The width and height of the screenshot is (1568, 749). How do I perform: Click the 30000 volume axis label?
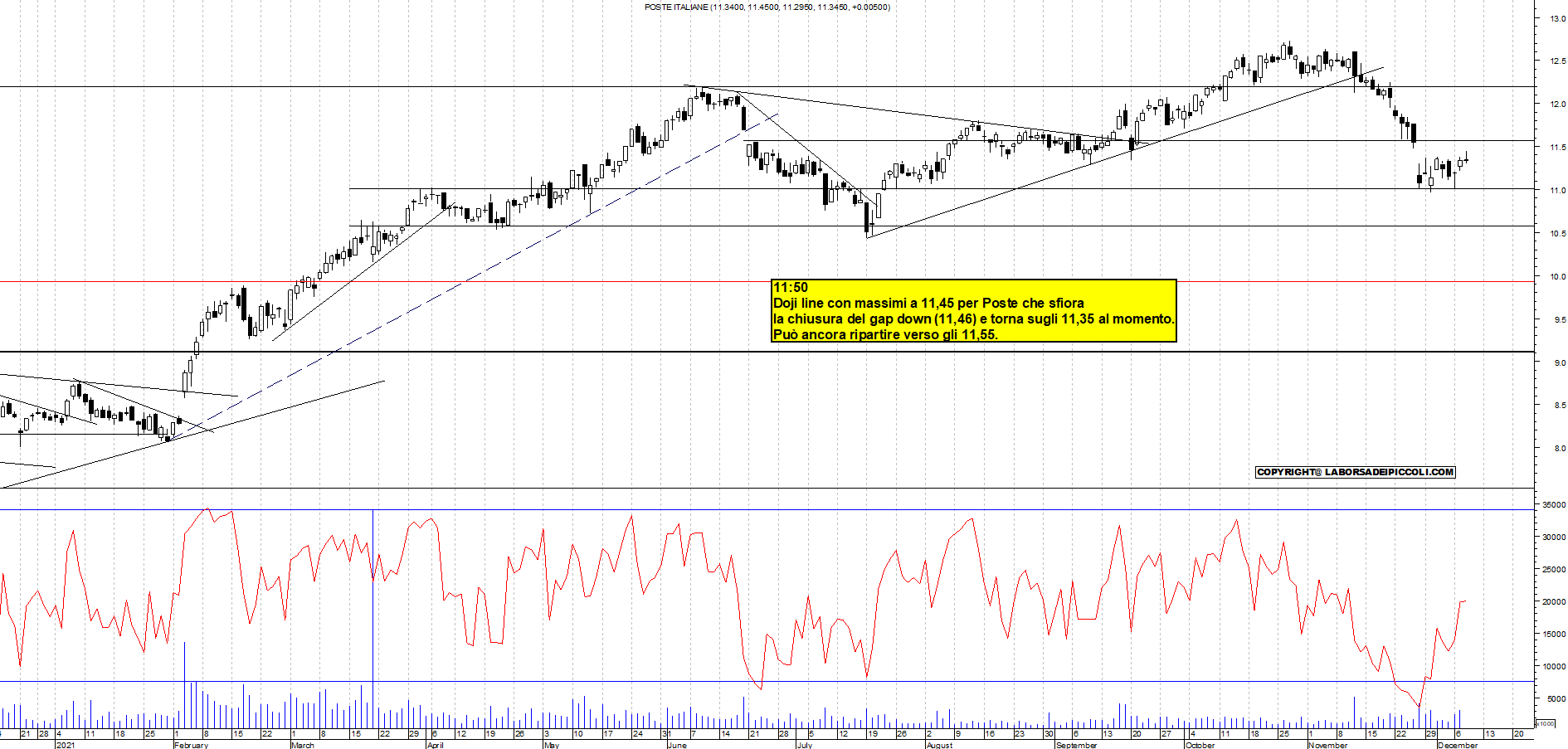(x=1554, y=537)
